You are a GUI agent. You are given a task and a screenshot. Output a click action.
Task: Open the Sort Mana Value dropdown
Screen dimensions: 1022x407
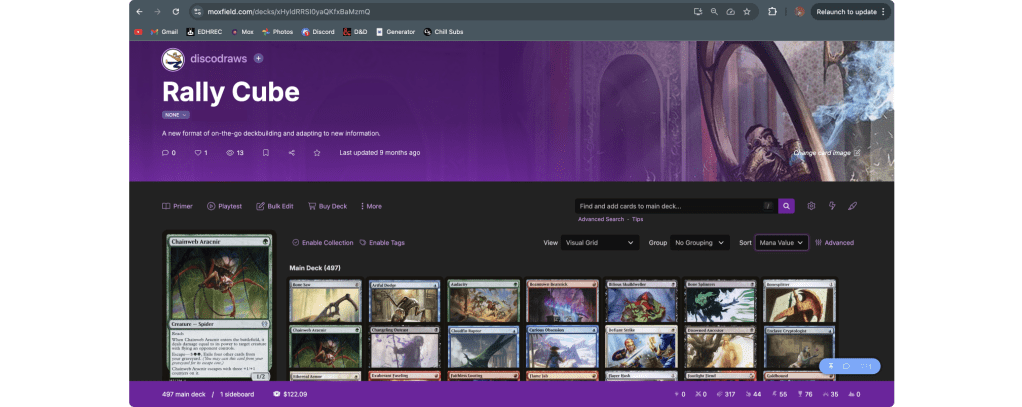click(781, 243)
